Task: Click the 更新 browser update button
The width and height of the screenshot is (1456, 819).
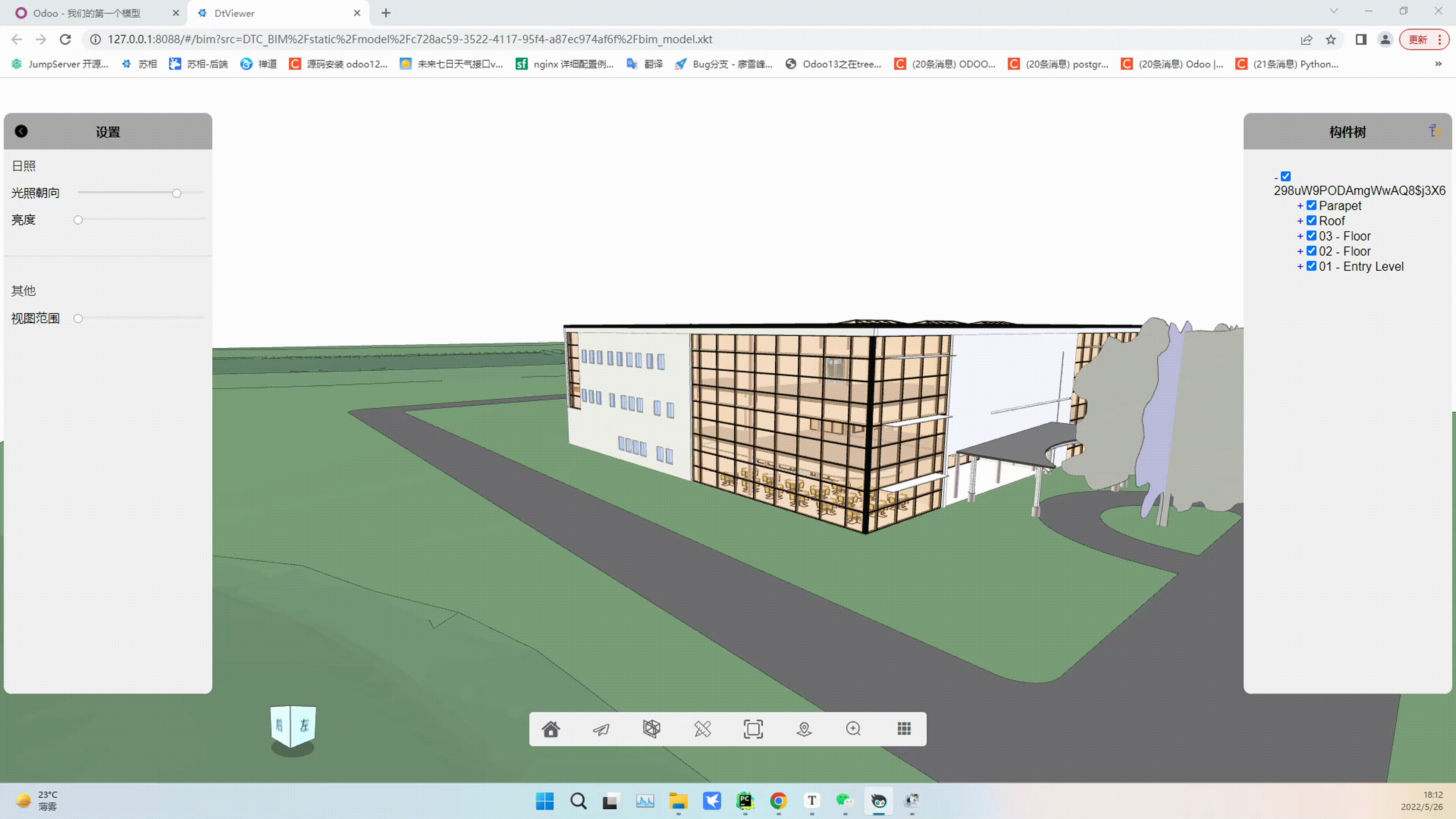Action: tap(1418, 39)
